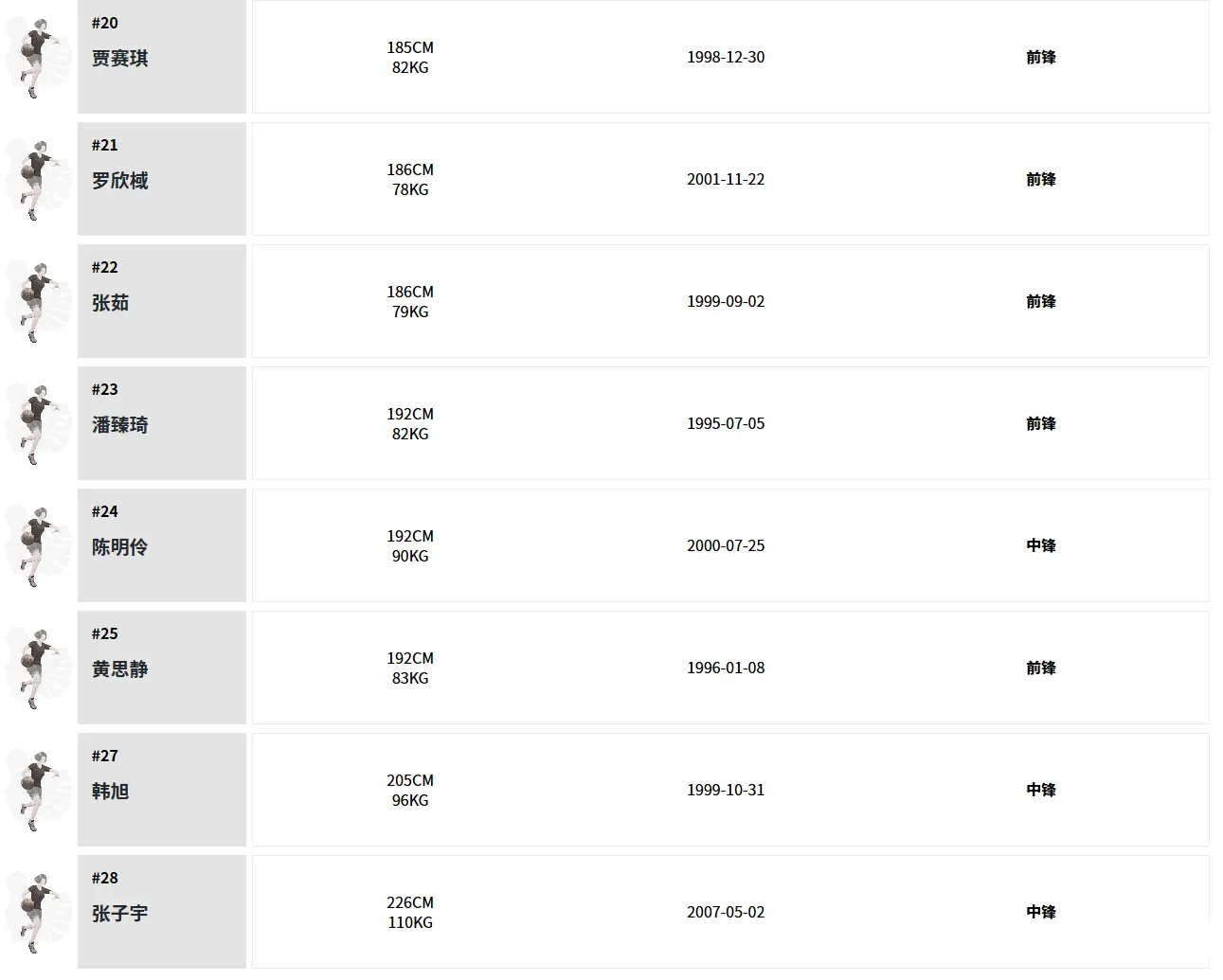
Task: Click player avatar icon for 黄思静
Action: pyautogui.click(x=38, y=668)
